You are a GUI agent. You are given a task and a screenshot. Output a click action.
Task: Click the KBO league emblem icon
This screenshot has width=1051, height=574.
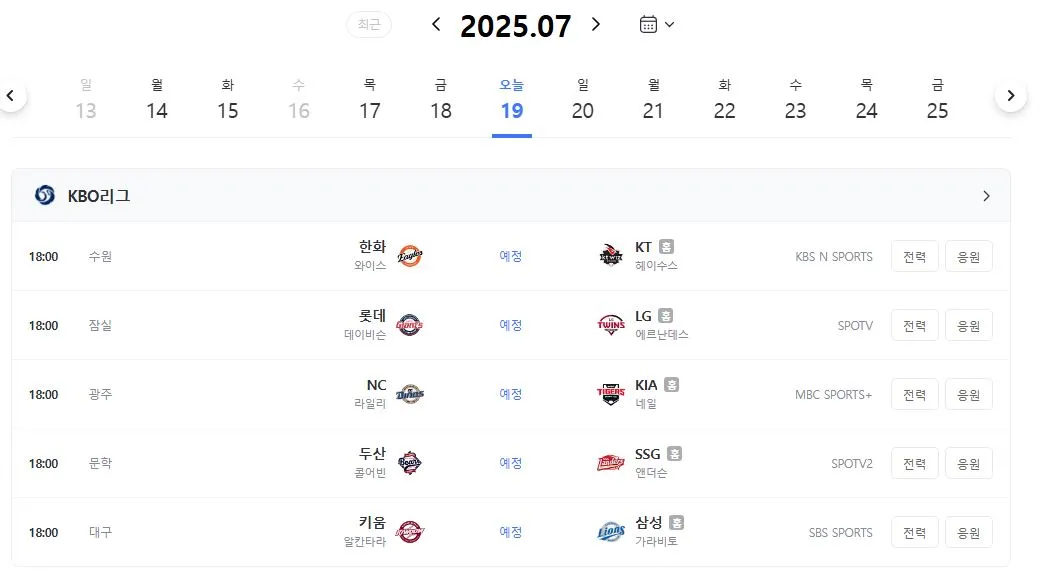coord(45,195)
